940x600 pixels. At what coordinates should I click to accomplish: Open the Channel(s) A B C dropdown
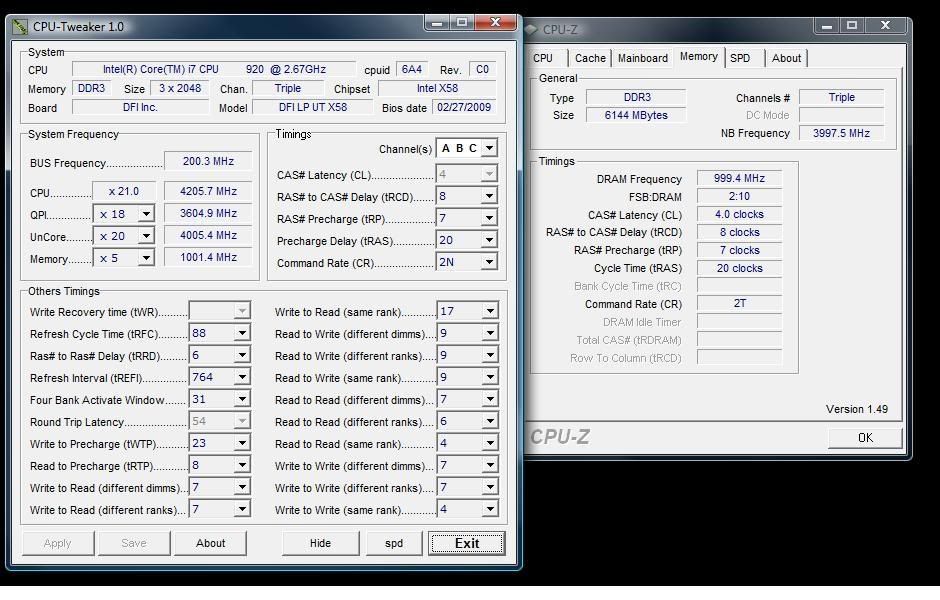point(489,148)
